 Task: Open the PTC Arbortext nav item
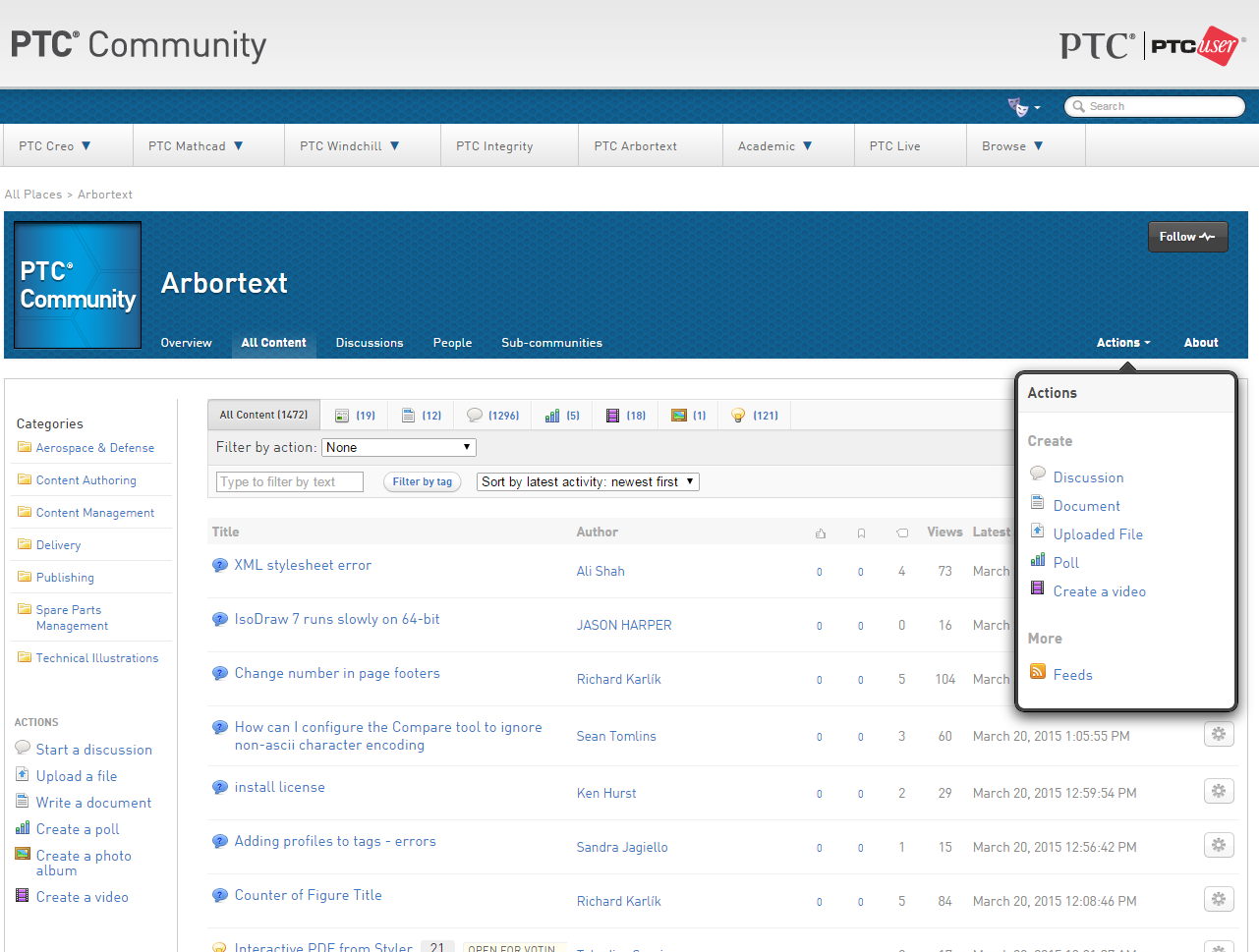tap(635, 146)
